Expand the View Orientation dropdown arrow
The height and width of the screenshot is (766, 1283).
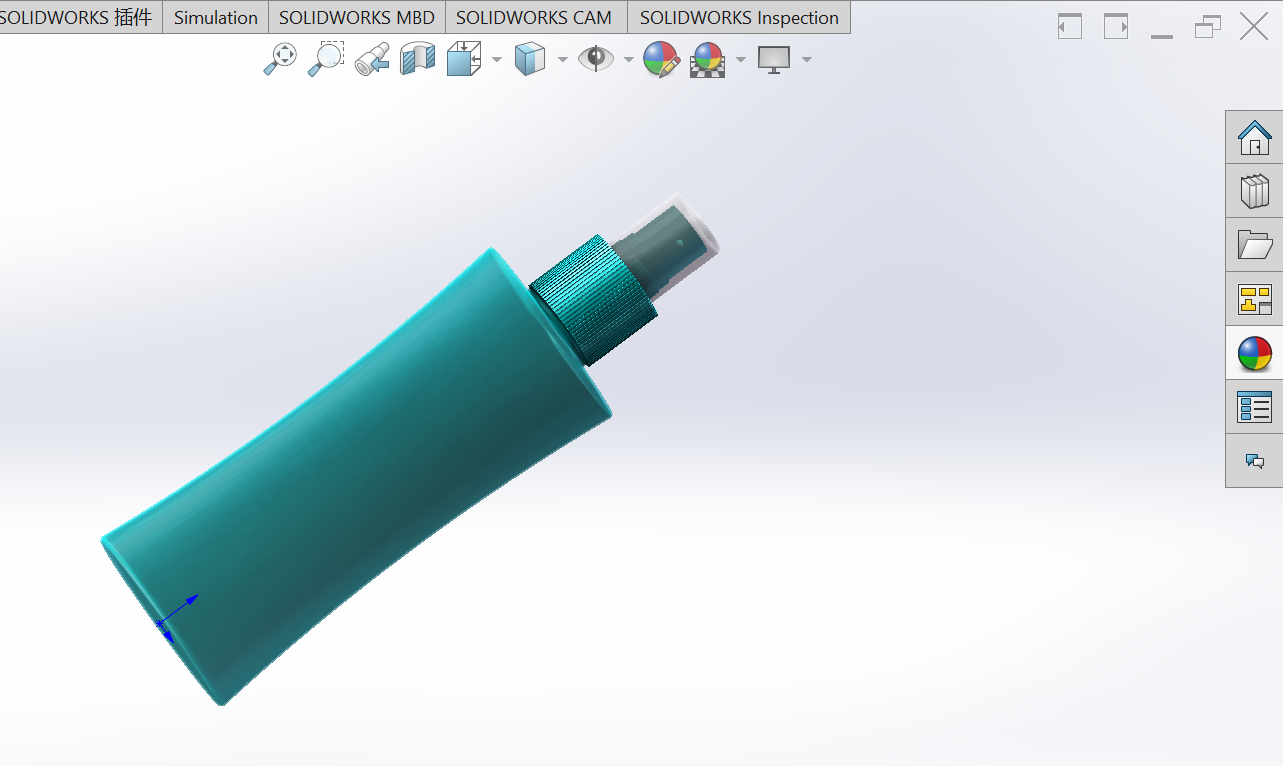pyautogui.click(x=497, y=60)
